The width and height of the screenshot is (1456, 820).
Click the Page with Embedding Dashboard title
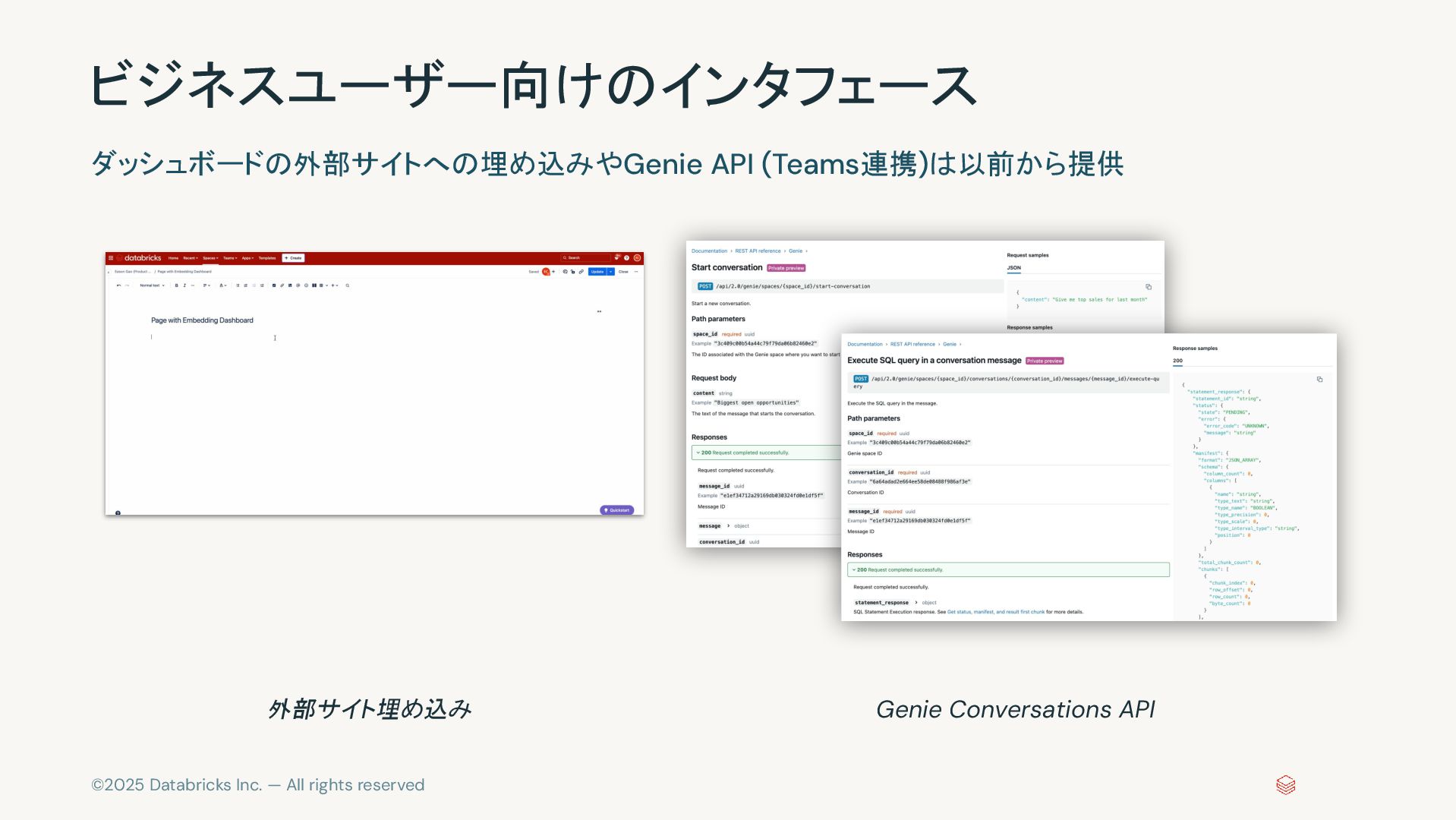tap(202, 320)
